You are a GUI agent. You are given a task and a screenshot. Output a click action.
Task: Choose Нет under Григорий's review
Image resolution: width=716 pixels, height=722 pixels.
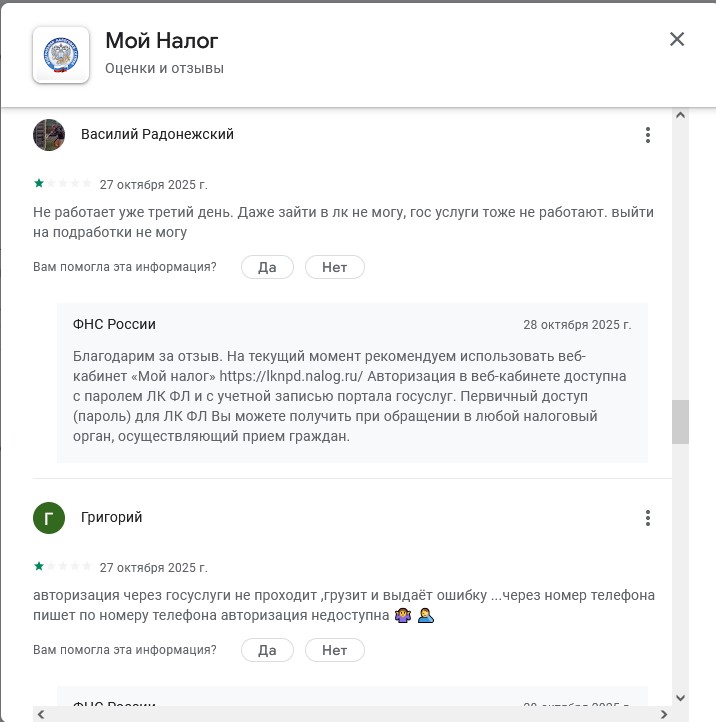pyautogui.click(x=334, y=650)
